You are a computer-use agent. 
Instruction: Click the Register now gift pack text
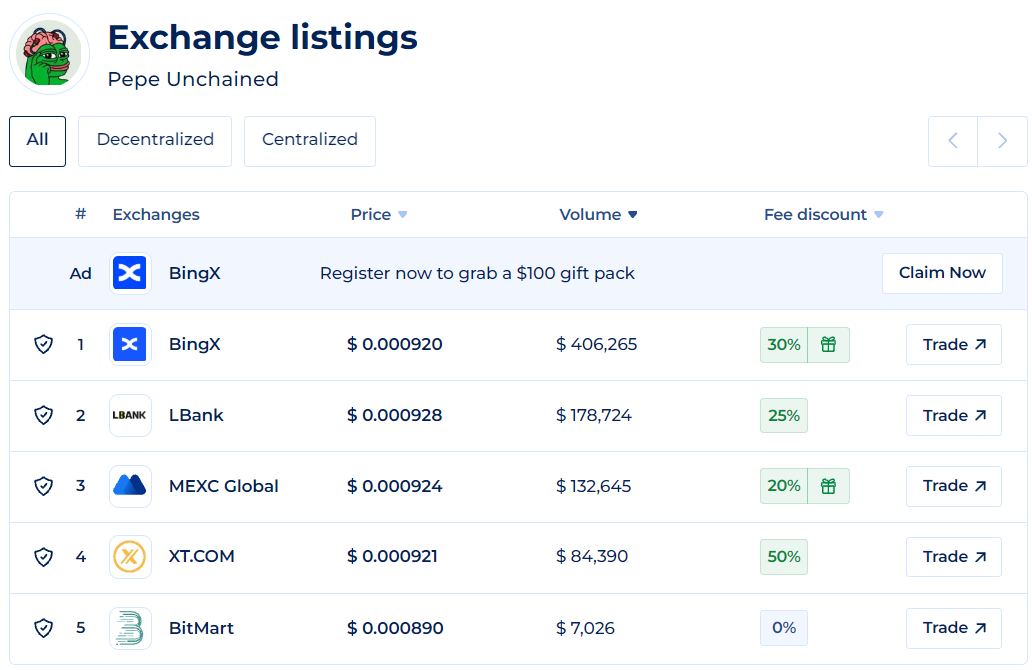pyautogui.click(x=477, y=273)
